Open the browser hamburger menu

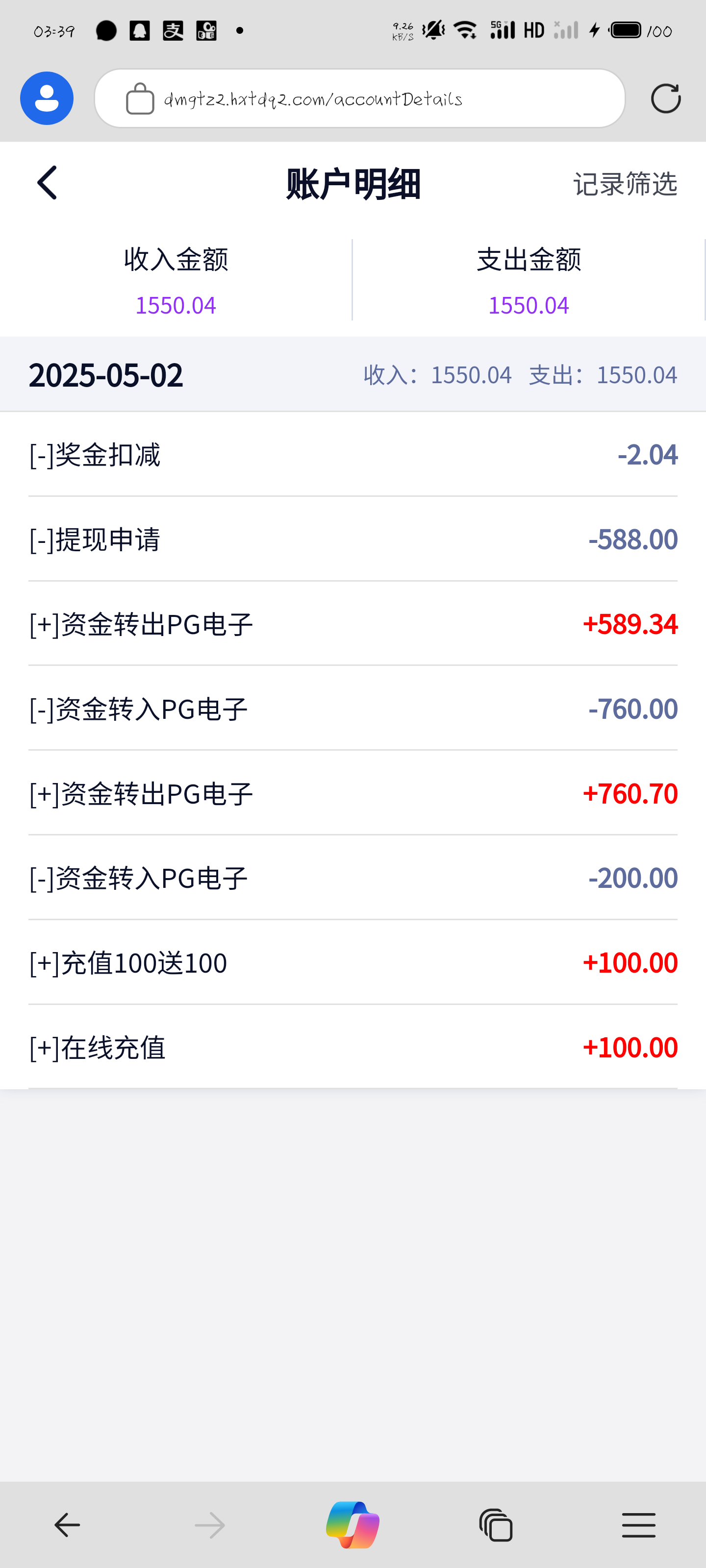click(x=638, y=1525)
